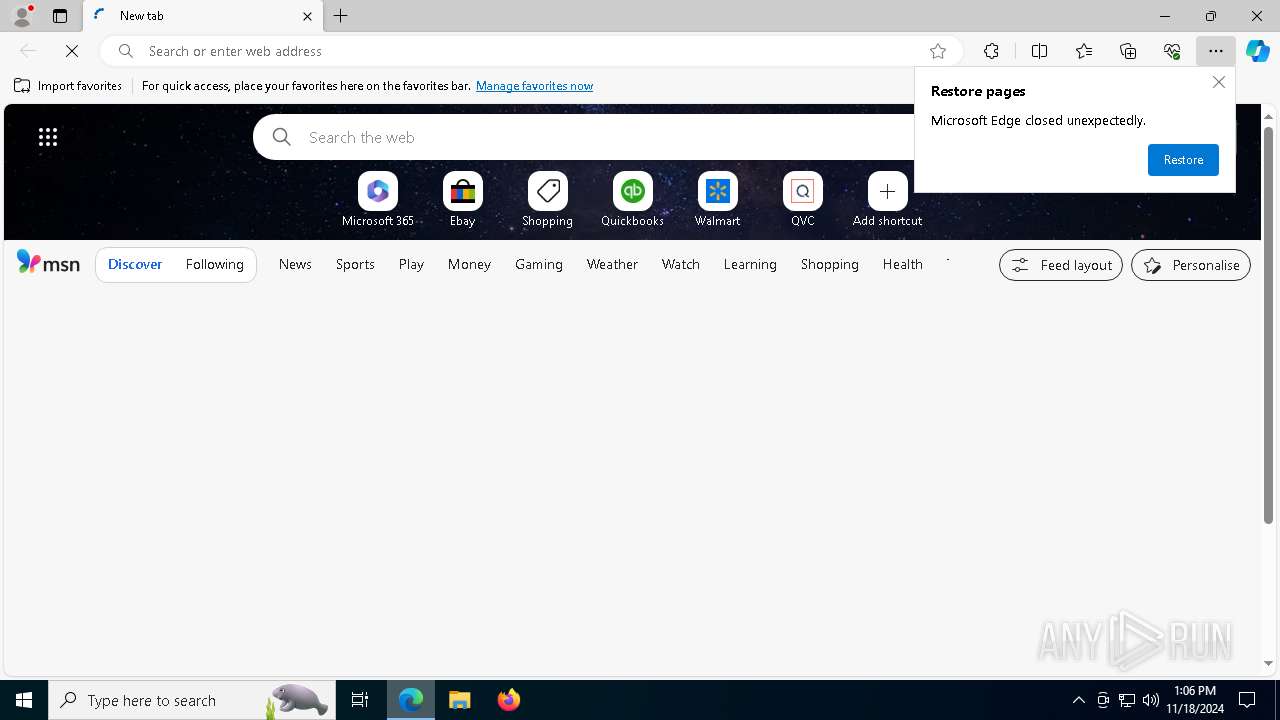Image resolution: width=1280 pixels, height=720 pixels.
Task: Open the QVC shortcut
Action: coord(803,200)
